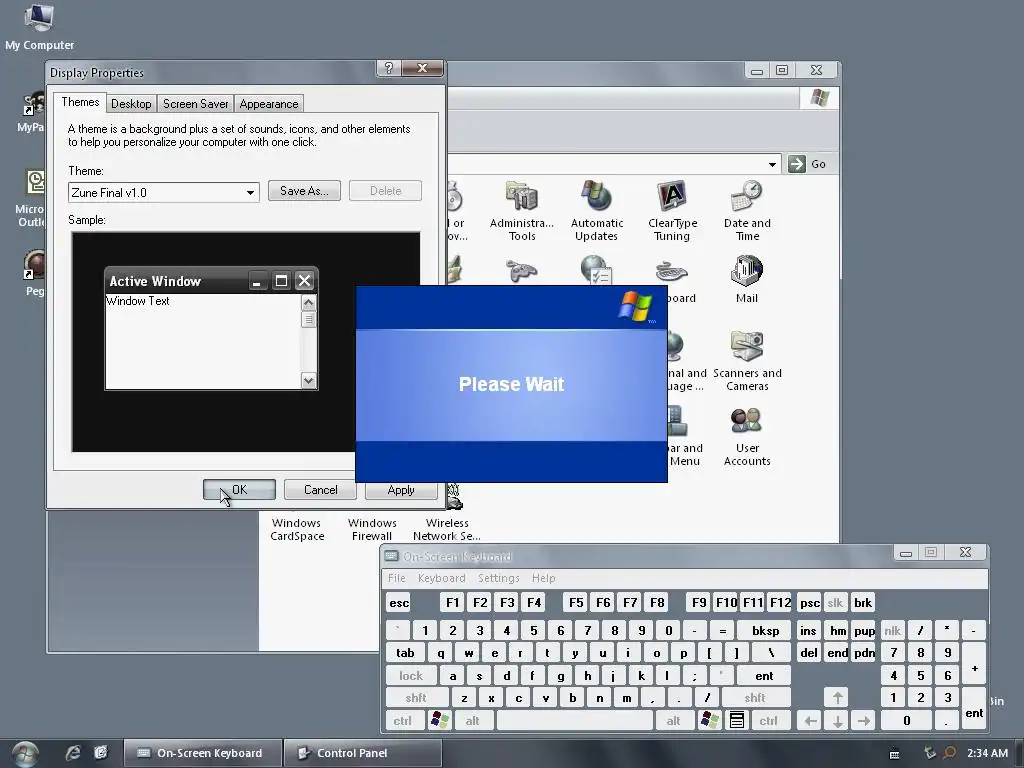Click the keyboard tray icon
This screenshot has height=768, width=1024.
[x=895, y=754]
